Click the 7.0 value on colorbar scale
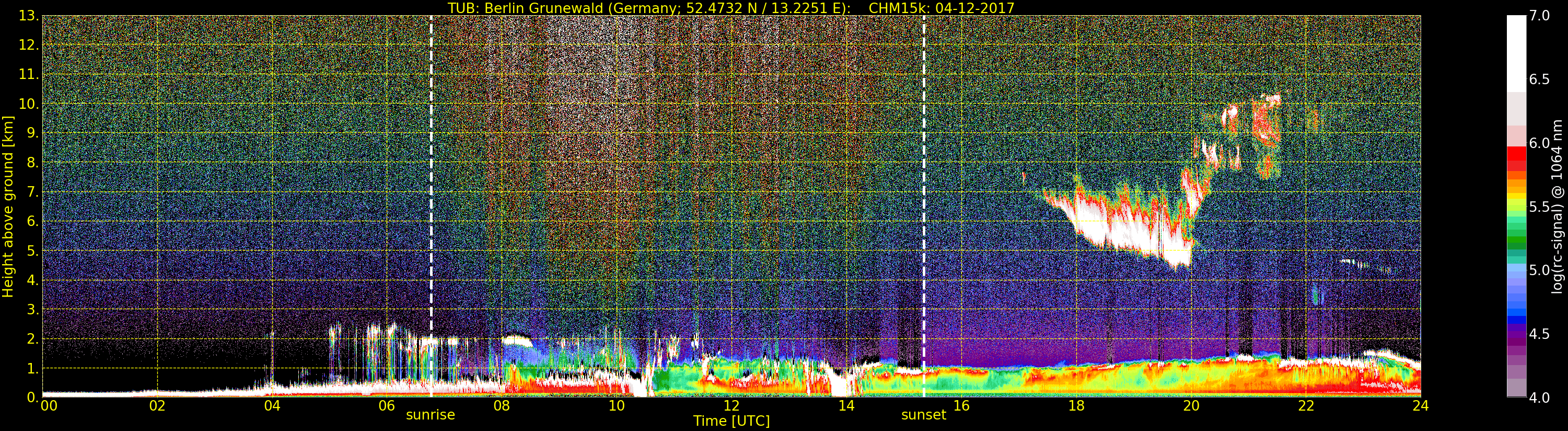Screen dimensions: 1568x431 pos(1539,16)
